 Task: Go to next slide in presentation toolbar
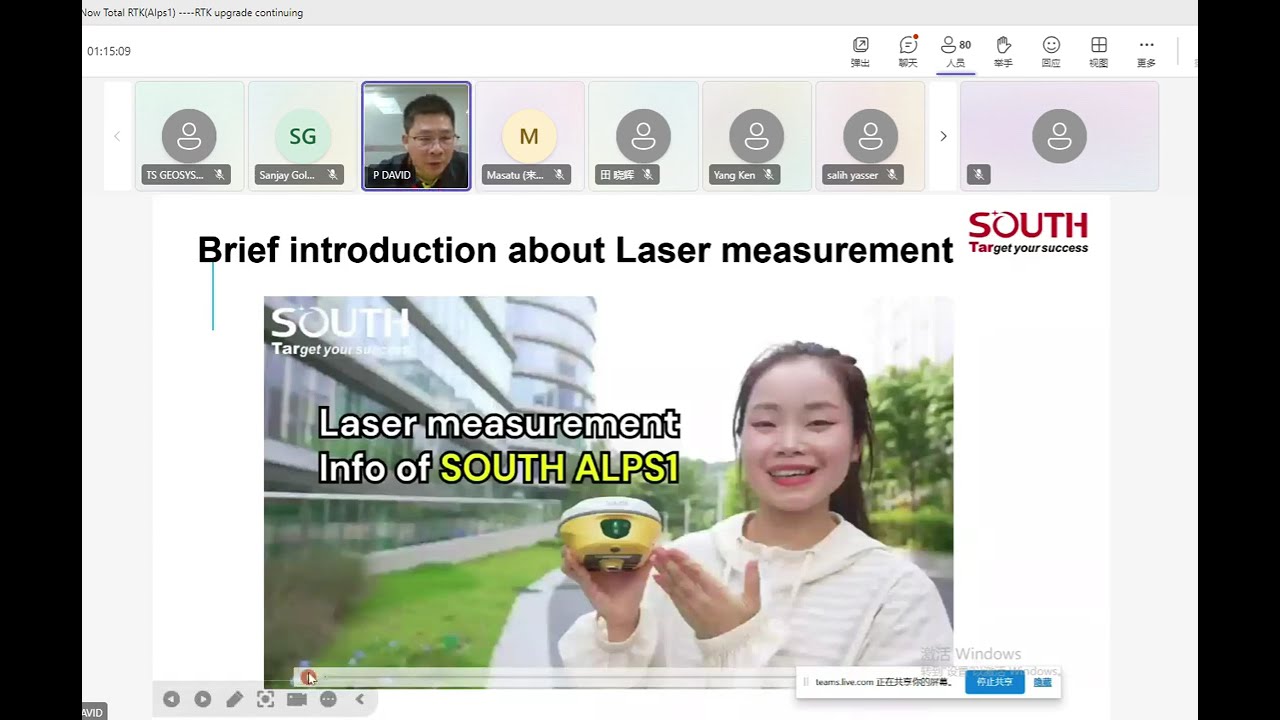pyautogui.click(x=202, y=699)
